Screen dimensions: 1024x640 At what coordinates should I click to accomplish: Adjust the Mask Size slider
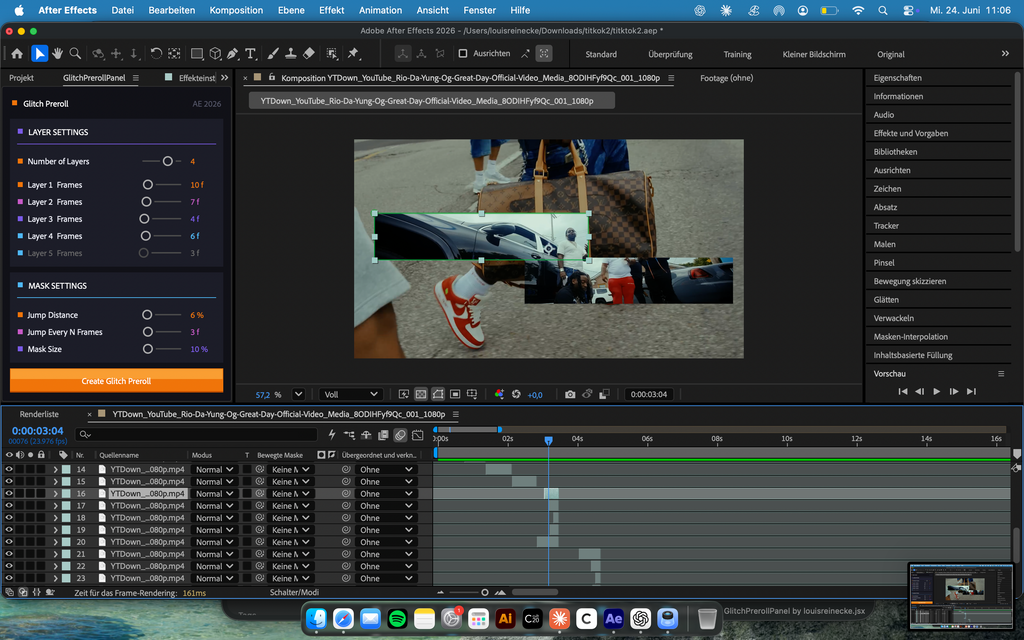[161, 349]
